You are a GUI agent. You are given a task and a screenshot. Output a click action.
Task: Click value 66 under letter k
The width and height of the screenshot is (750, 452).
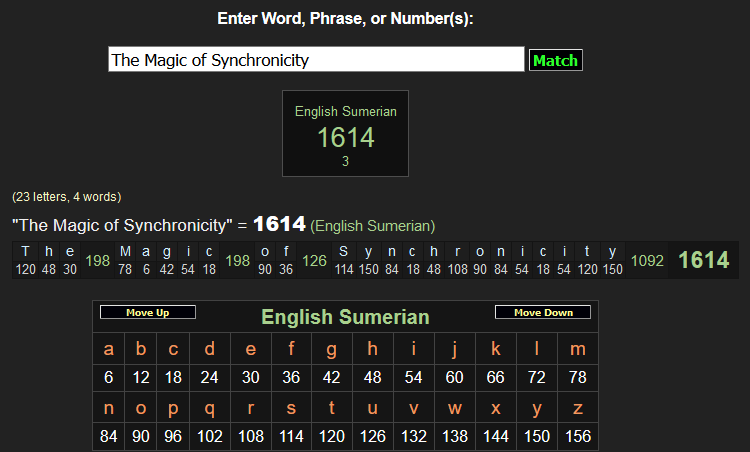(x=495, y=378)
